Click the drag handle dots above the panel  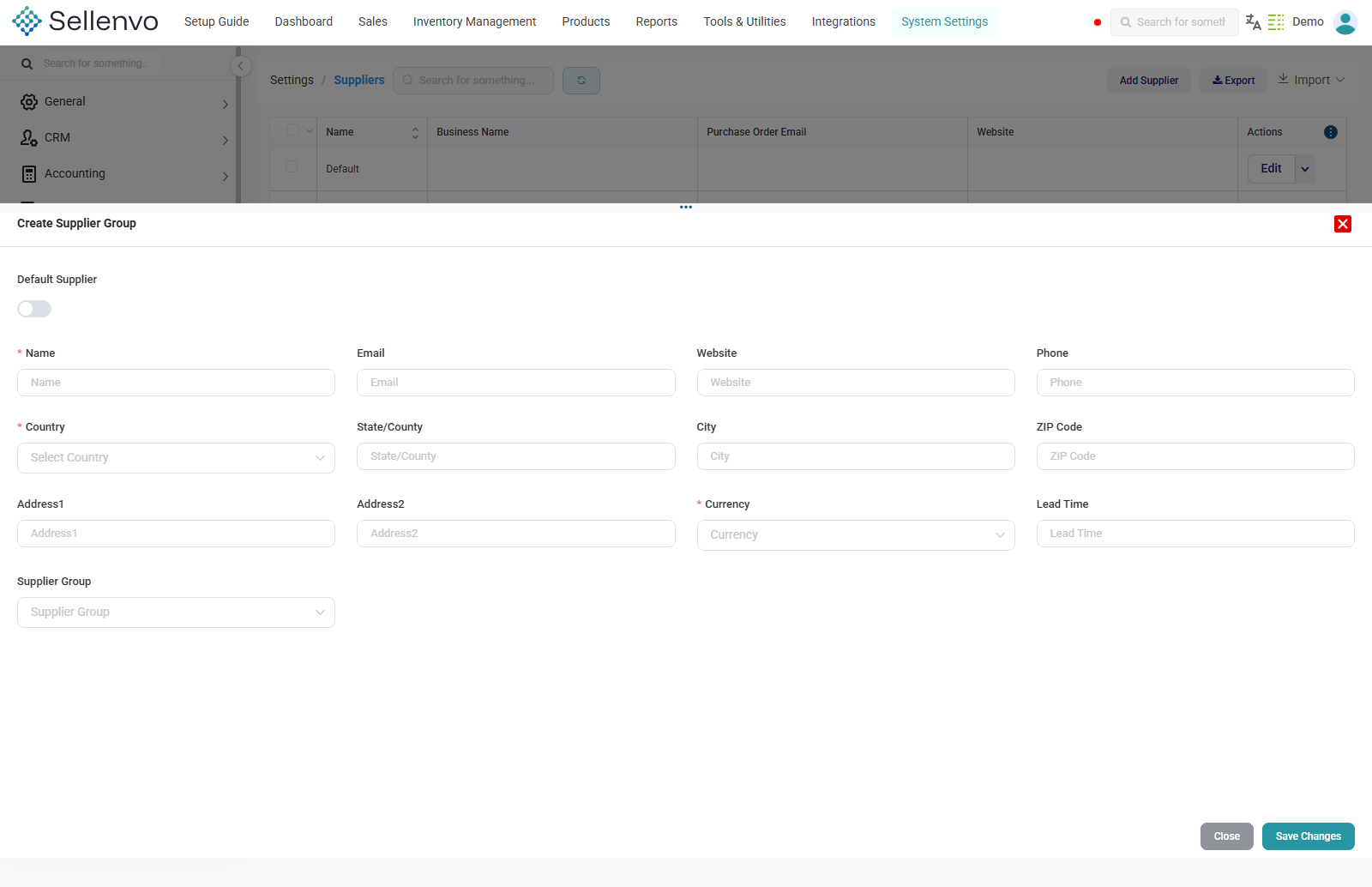[x=686, y=207]
